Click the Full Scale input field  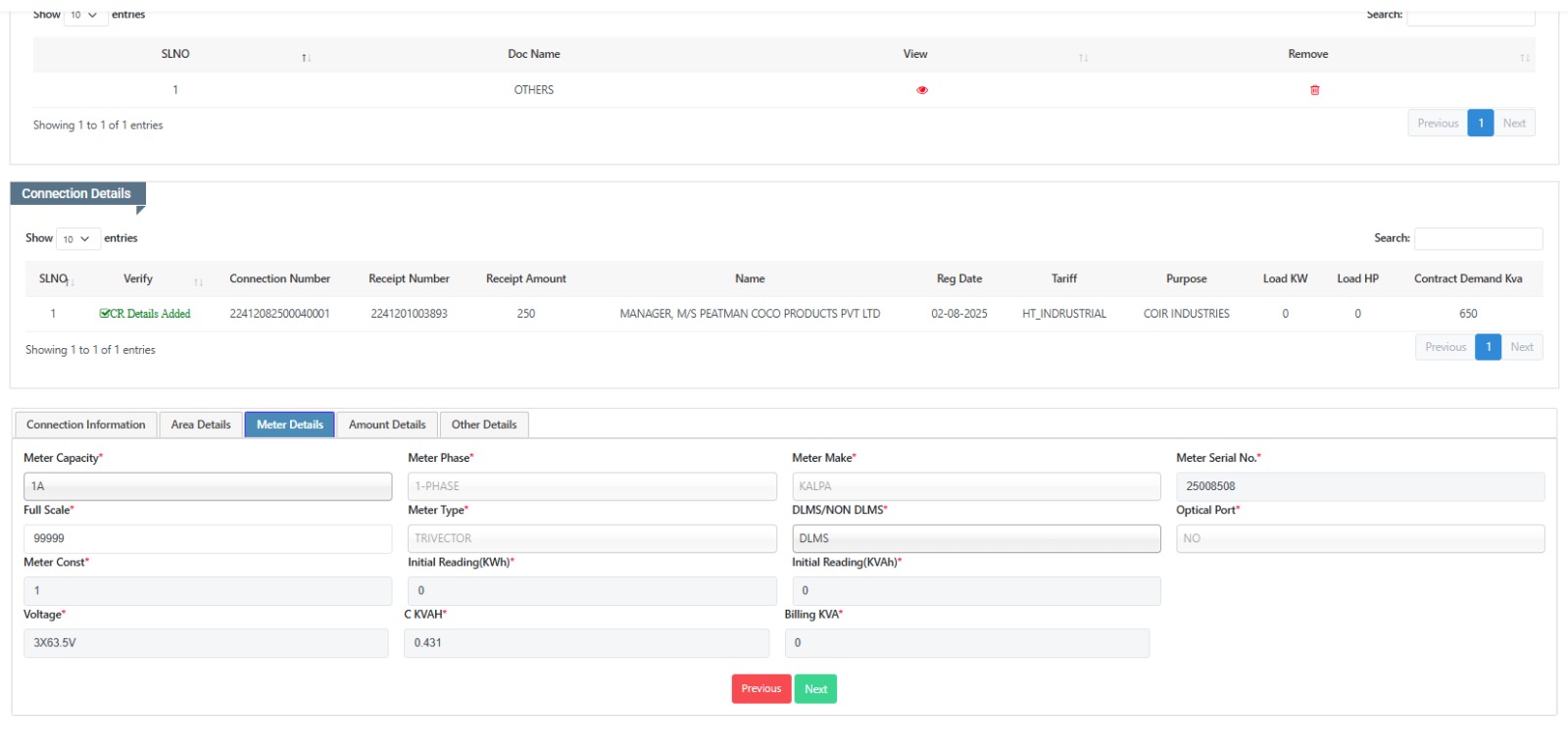(207, 538)
